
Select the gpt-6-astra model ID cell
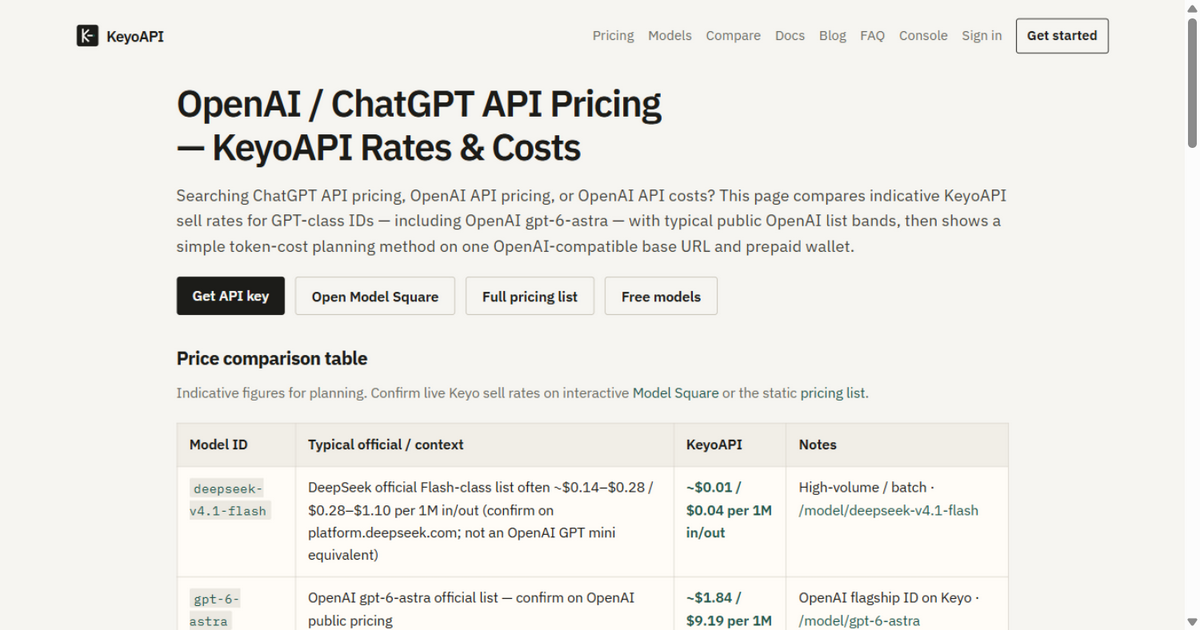coord(237,604)
